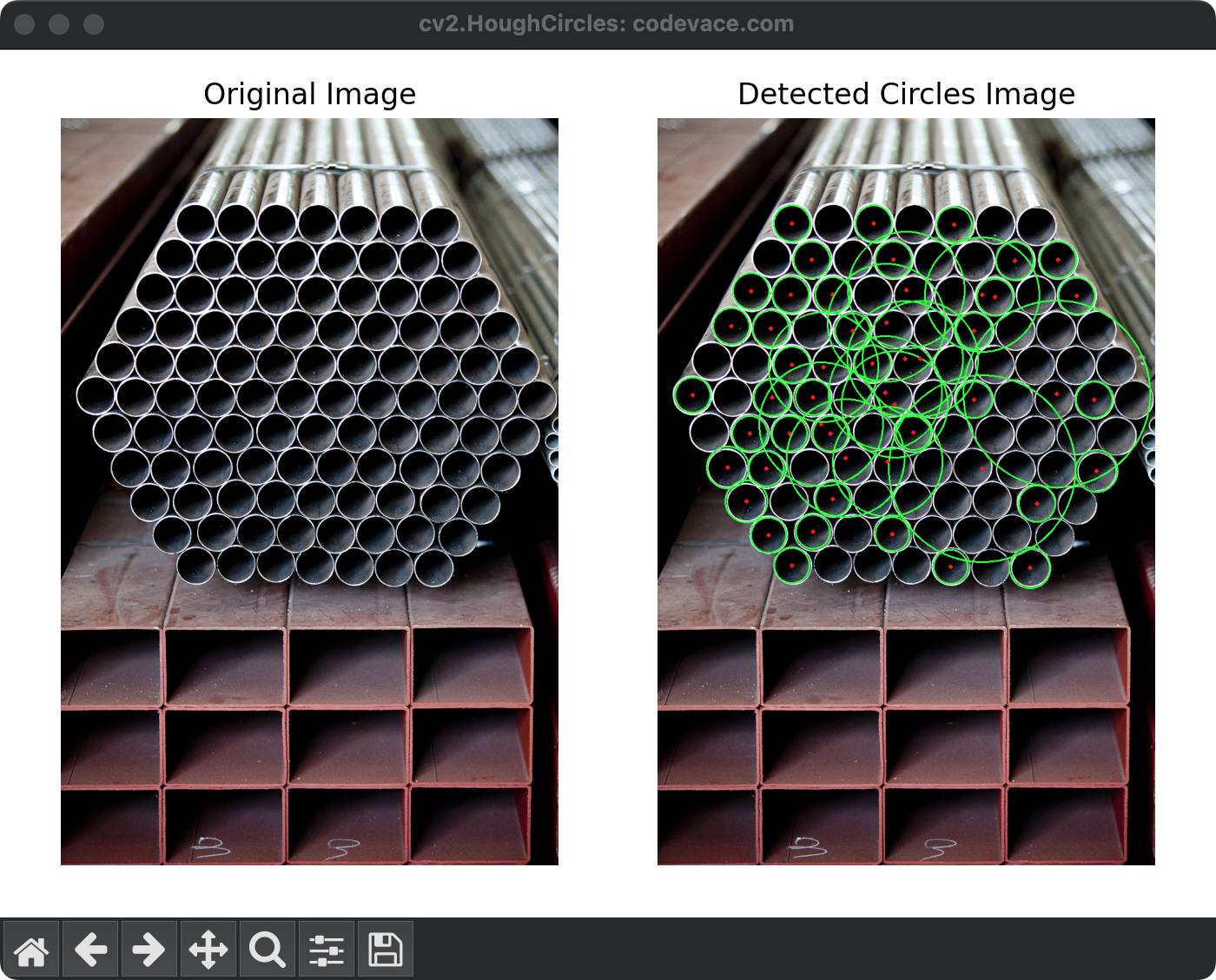The image size is (1216, 980).
Task: Click top-right square tube in Original Image
Action: (471, 665)
